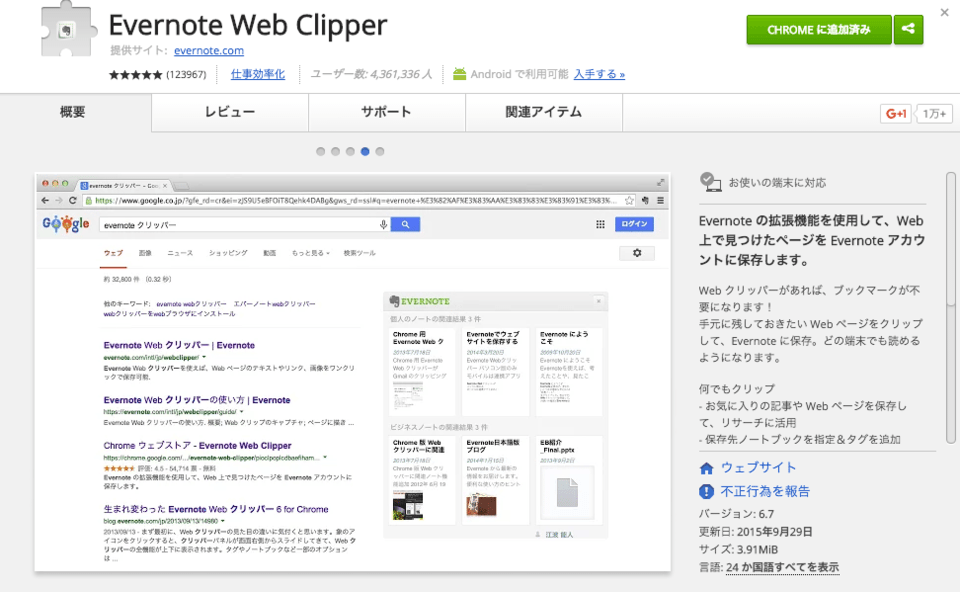Select the first screenshot carousel dot

(321, 152)
